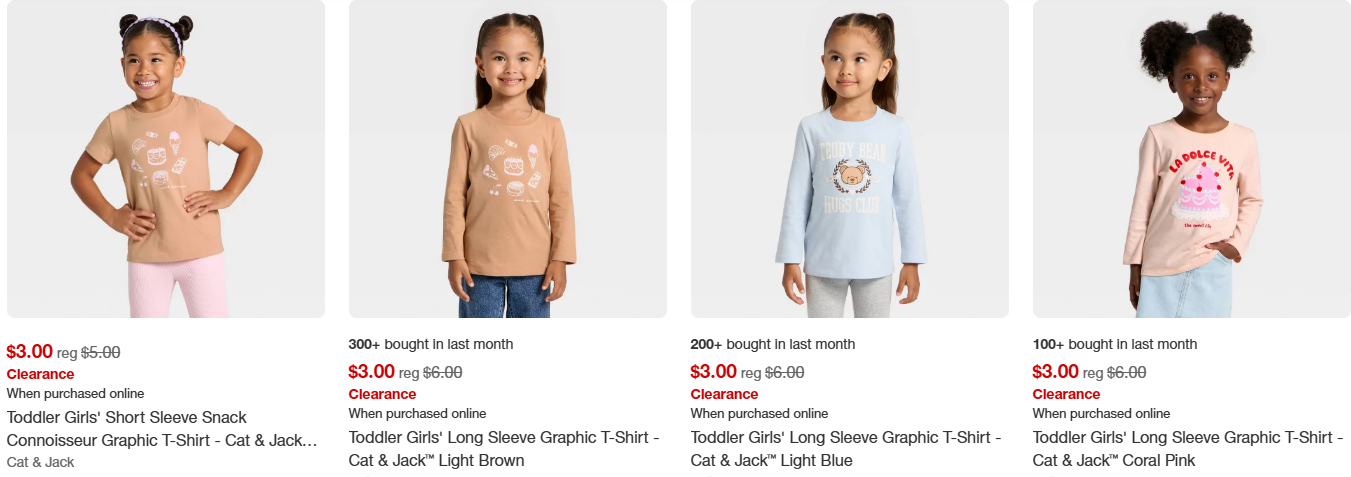1351x477 pixels.
Task: Click the $3.00 price under 200+ bought
Action: click(714, 372)
